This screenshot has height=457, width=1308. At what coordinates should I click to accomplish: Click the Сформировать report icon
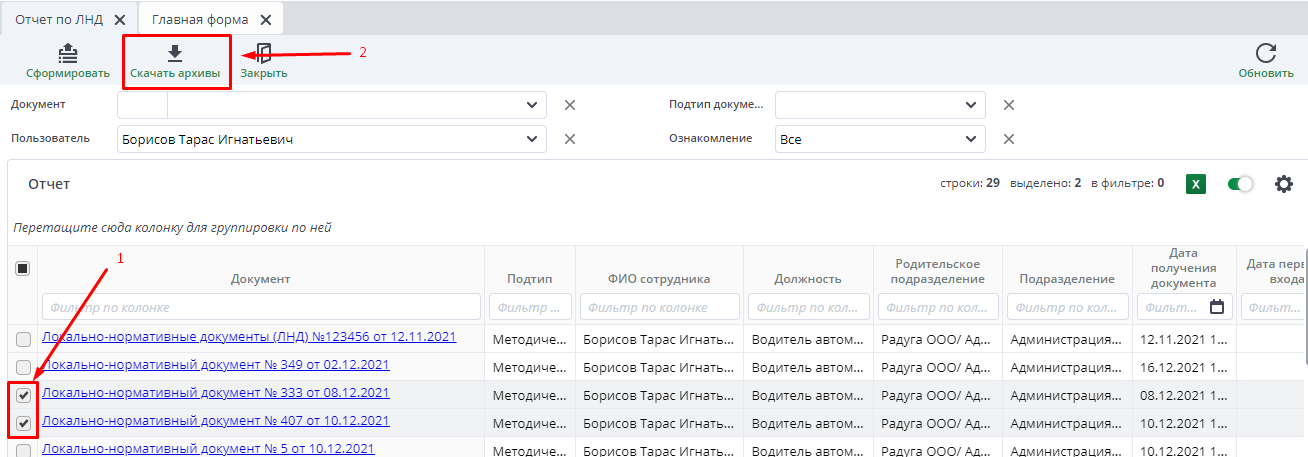[x=67, y=53]
